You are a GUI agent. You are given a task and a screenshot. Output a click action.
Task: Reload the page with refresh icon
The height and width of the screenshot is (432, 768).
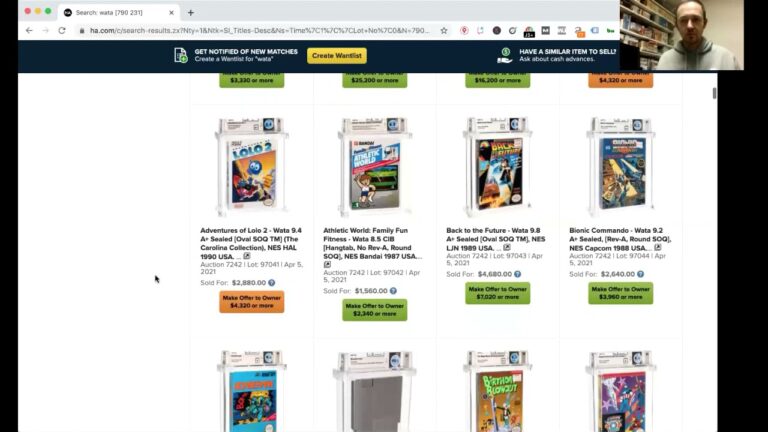62,30
